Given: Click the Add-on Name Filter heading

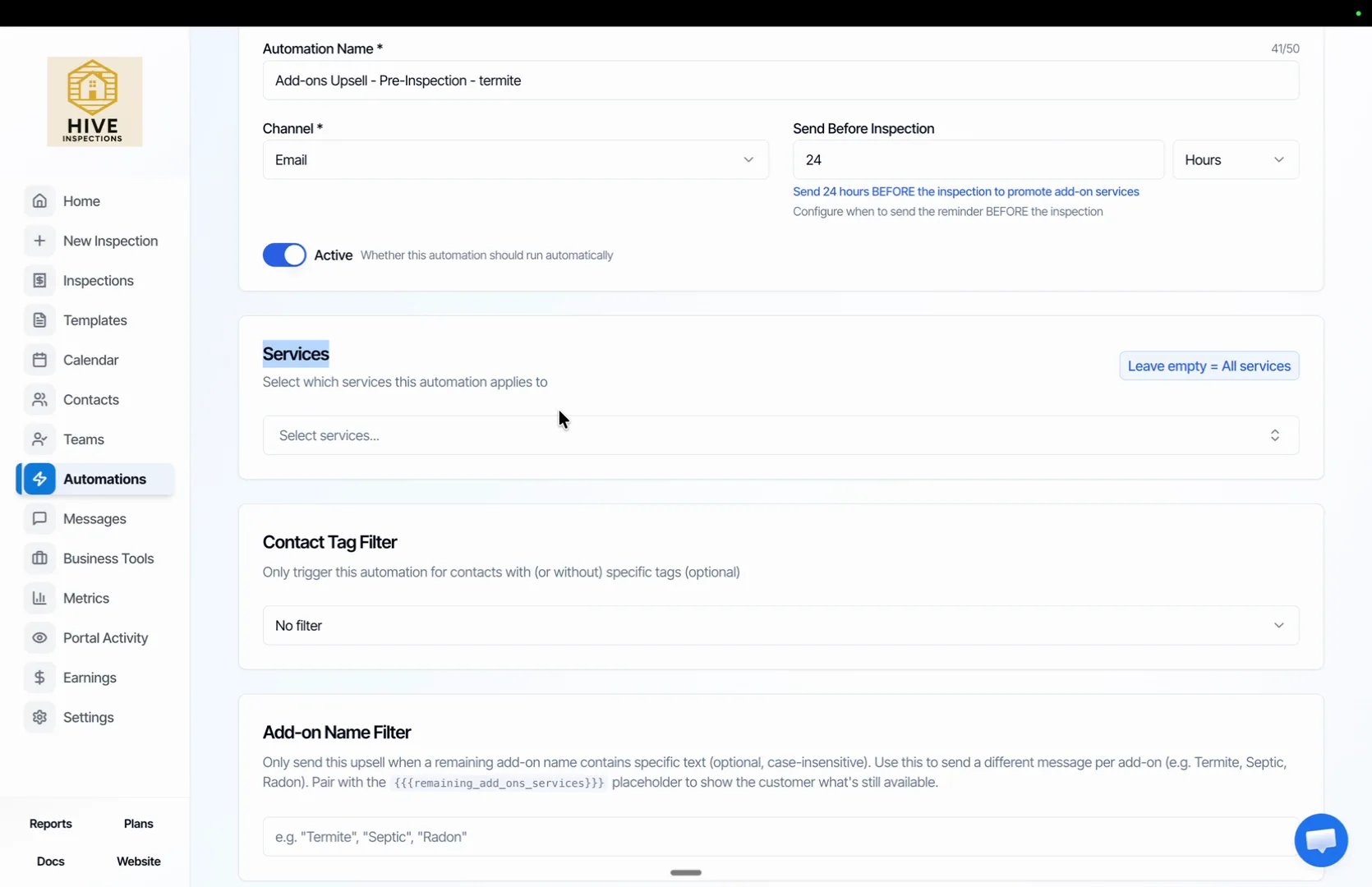Looking at the screenshot, I should pos(337,733).
